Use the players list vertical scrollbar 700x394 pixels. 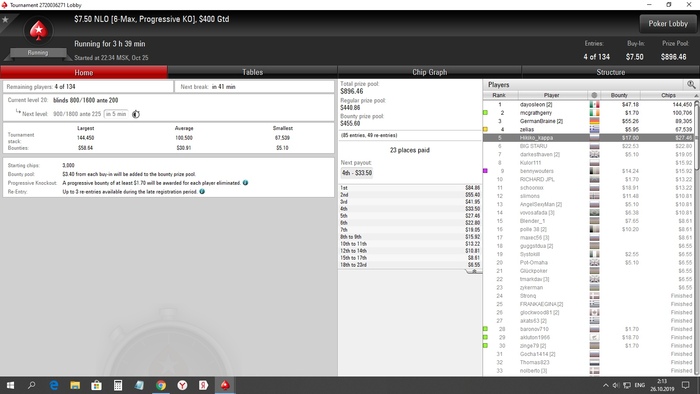pyautogui.click(x=696, y=136)
